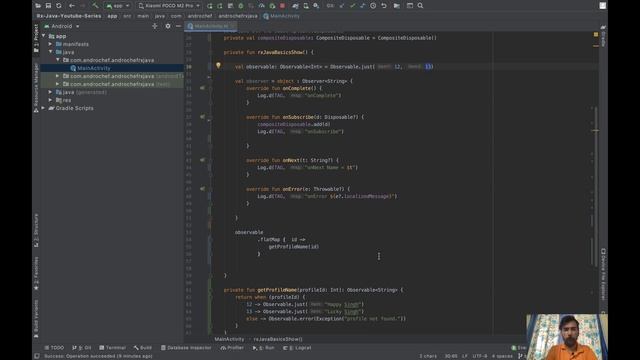The height and width of the screenshot is (360, 640).
Task: Open the app run configuration dropdown
Action: 118,6
